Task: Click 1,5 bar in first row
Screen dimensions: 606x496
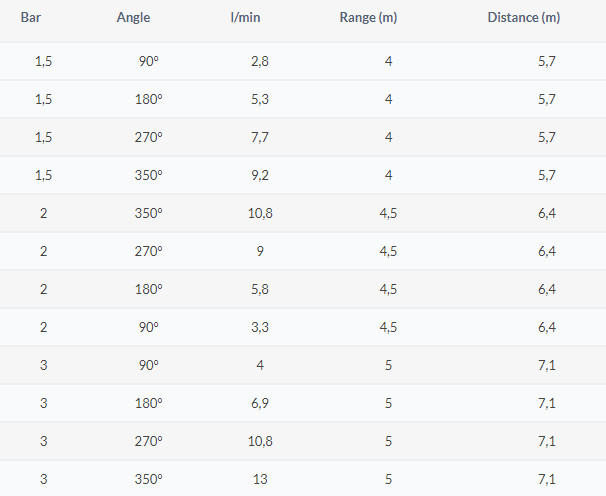Action: point(43,61)
